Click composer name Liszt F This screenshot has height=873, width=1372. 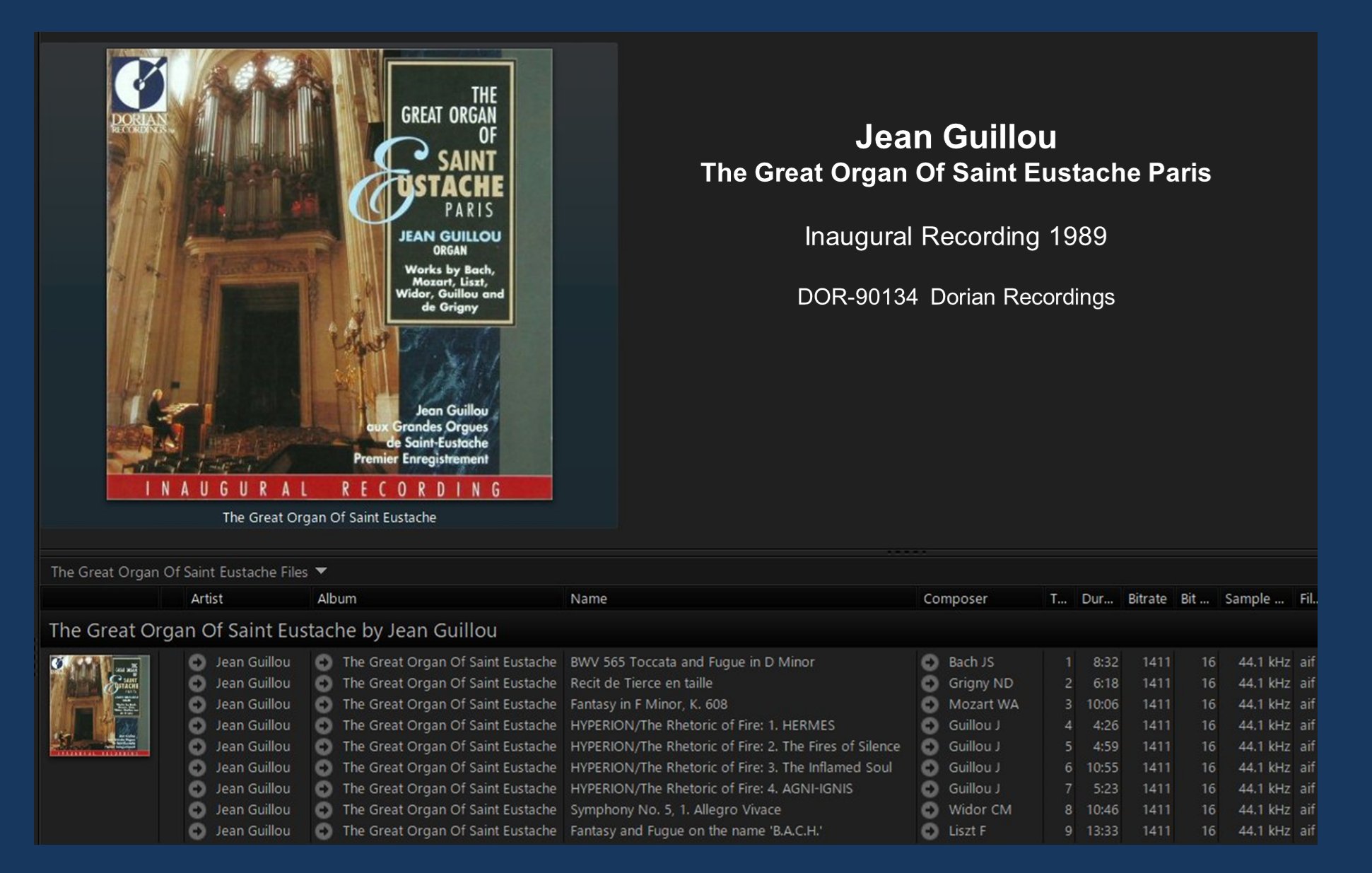[967, 831]
